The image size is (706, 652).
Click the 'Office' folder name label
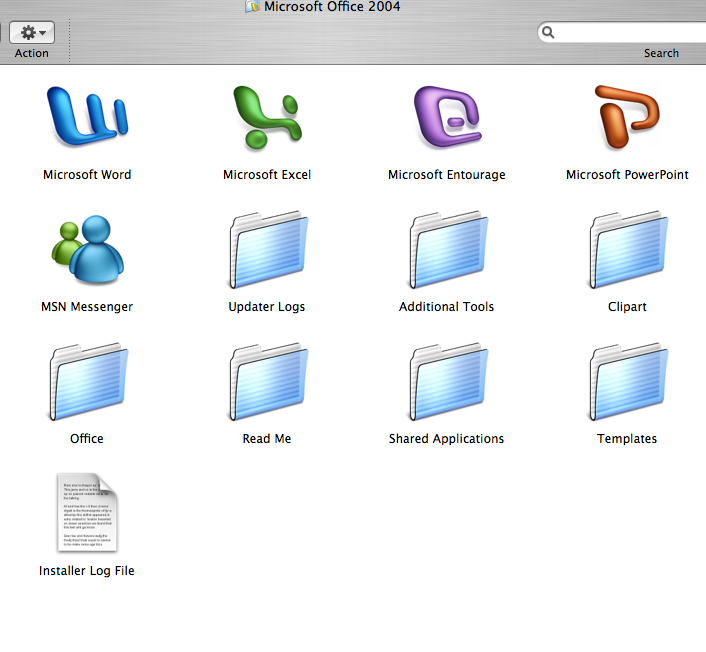click(87, 439)
